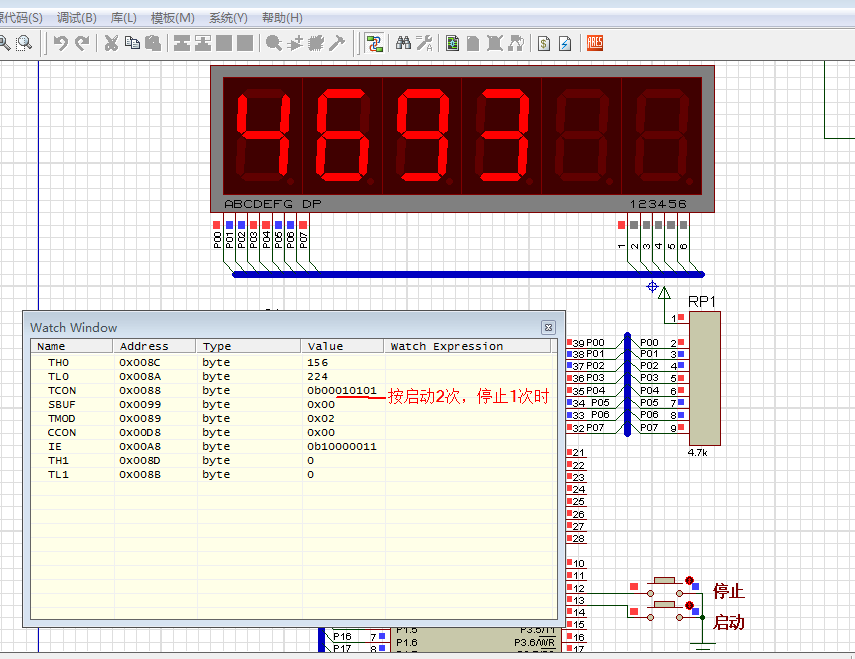Viewport: 855px width, 659px height.
Task: Select the TH0 row in Watch Window
Action: [294, 362]
